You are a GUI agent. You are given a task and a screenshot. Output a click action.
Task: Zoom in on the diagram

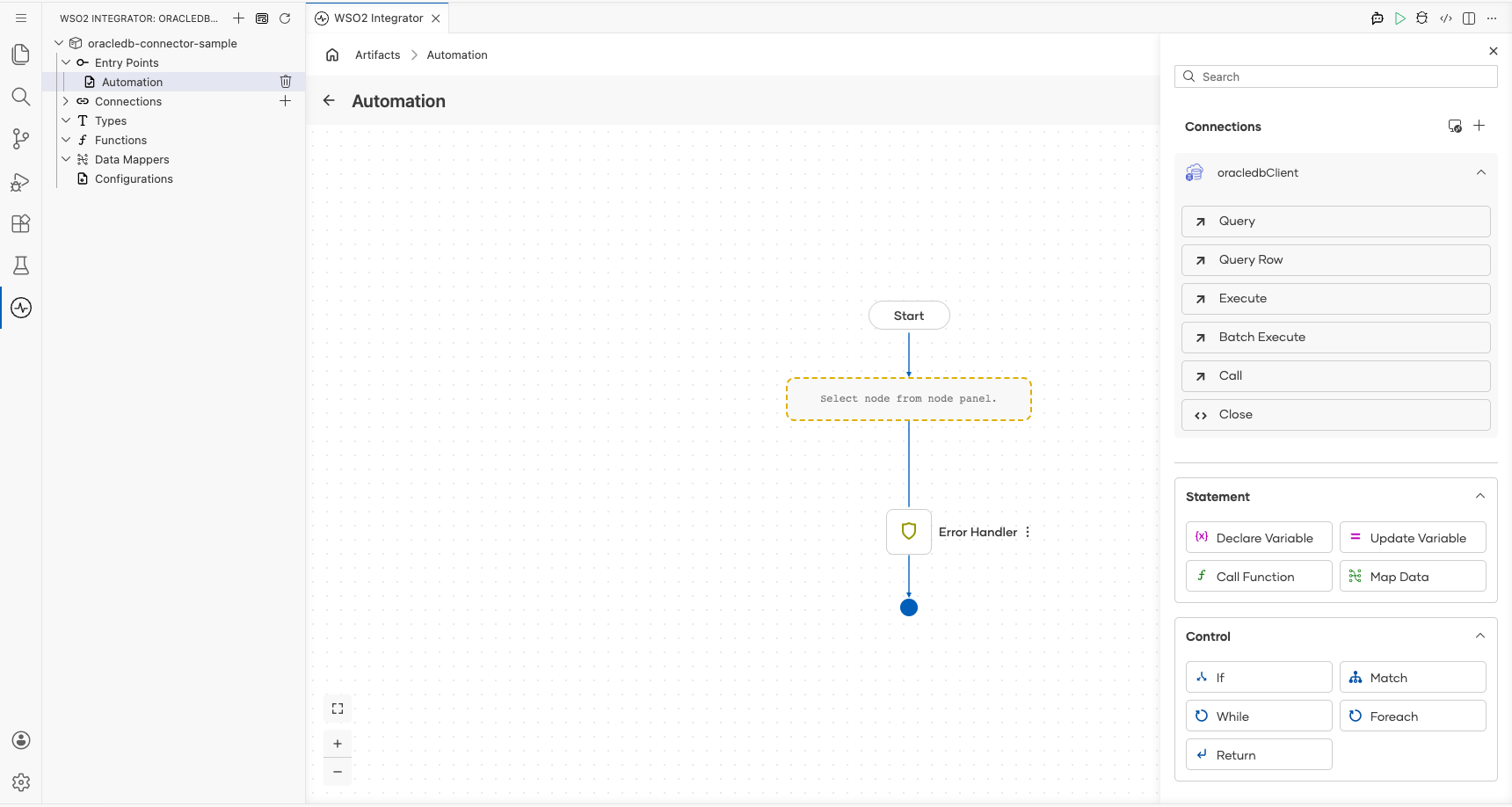[x=338, y=744]
